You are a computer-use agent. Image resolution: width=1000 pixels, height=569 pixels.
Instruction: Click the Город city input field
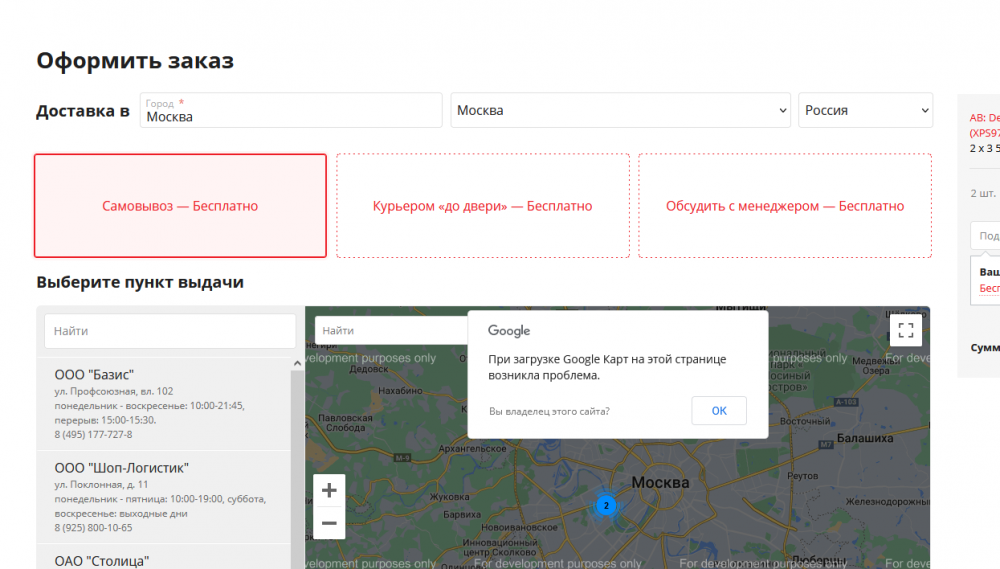coord(290,115)
